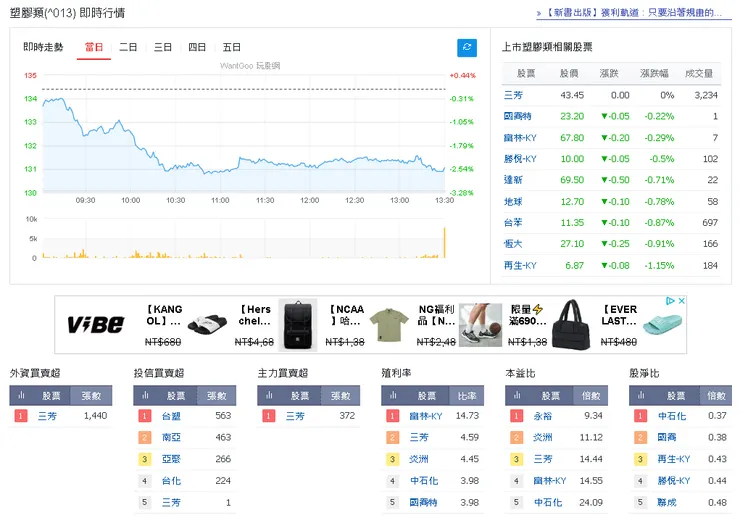Close the banner advertisement with X
The image size is (740, 517).
[681, 301]
